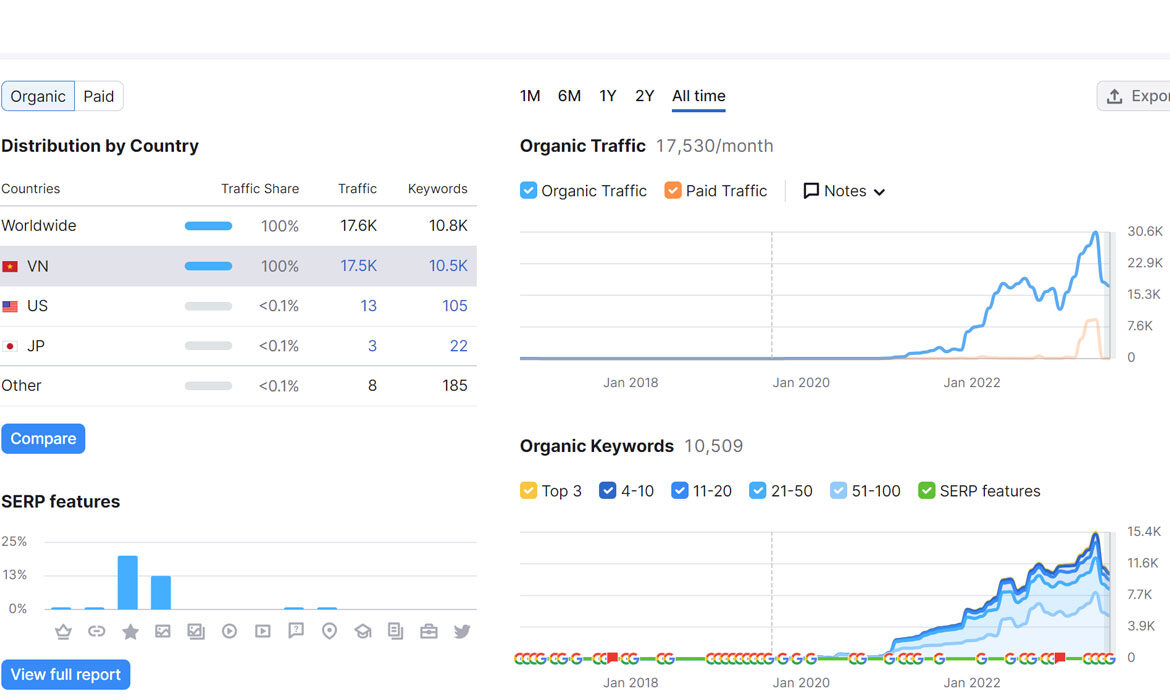1170x700 pixels.
Task: Uncheck the Organic Traffic checkbox
Action: tap(528, 190)
